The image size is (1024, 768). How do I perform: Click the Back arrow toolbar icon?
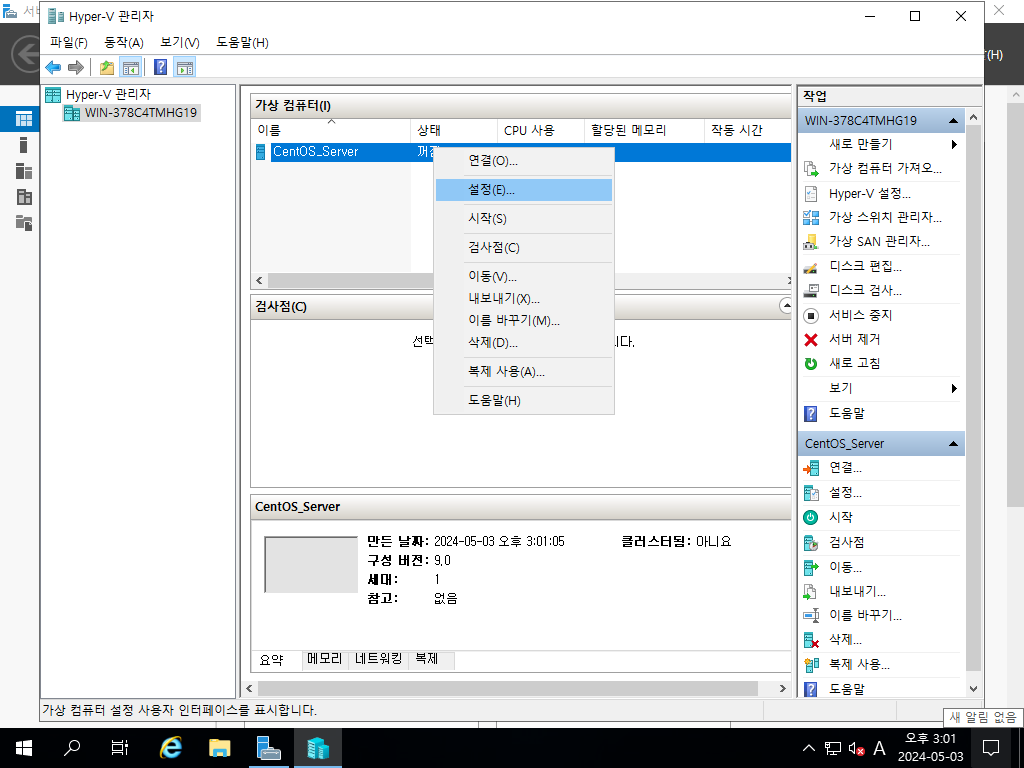pyautogui.click(x=54, y=67)
